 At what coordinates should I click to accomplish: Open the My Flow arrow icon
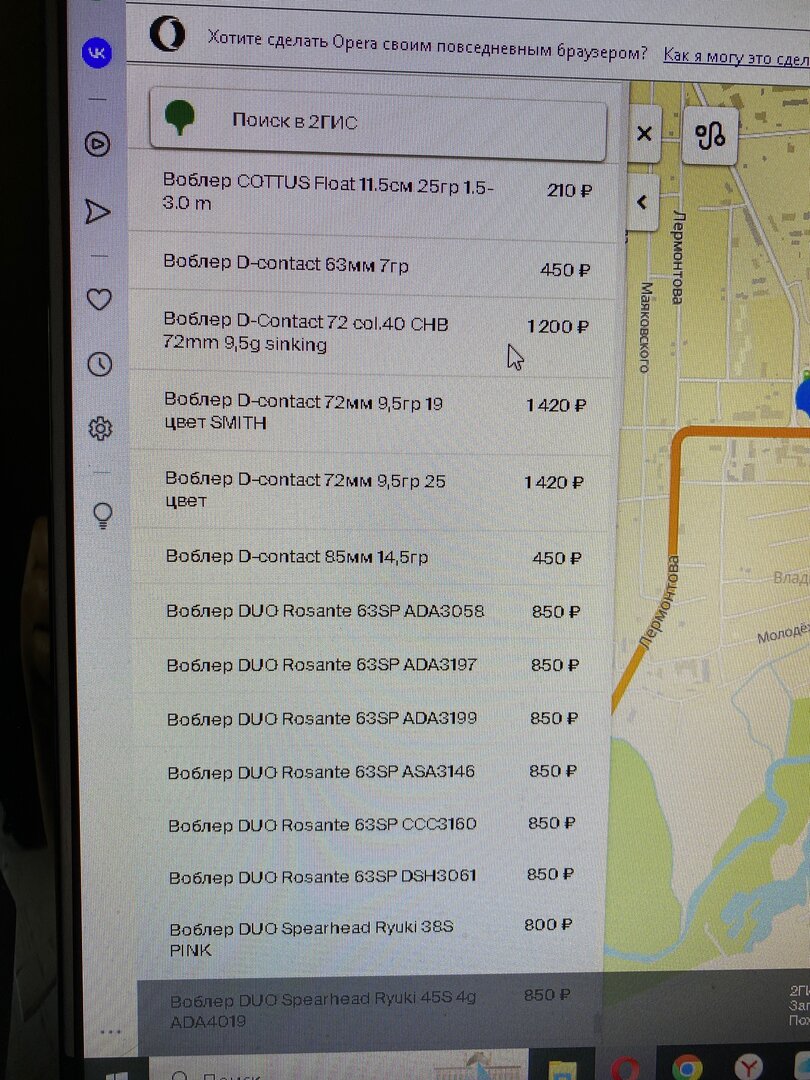pos(98,211)
